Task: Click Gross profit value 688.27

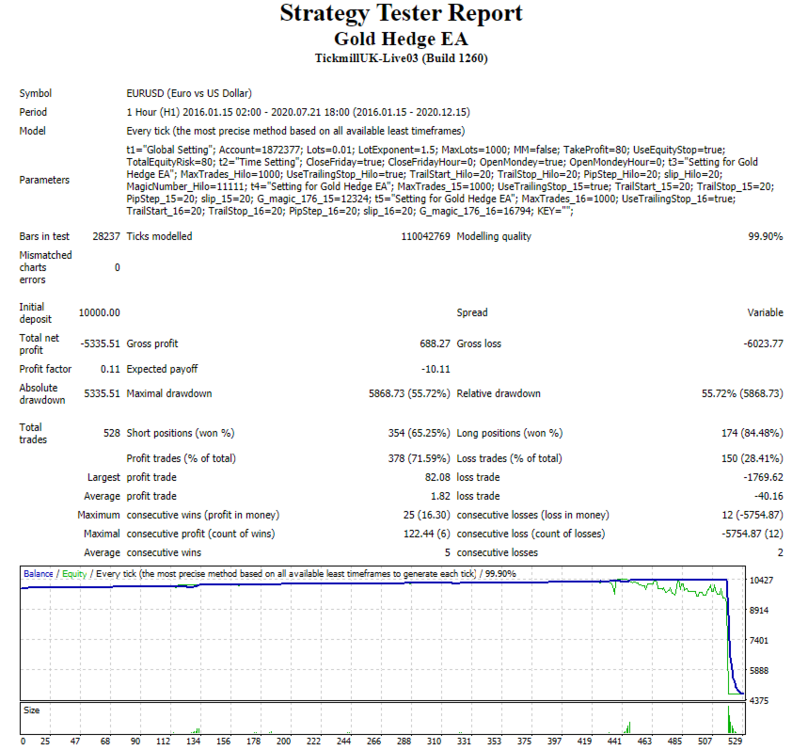Action: coord(434,343)
